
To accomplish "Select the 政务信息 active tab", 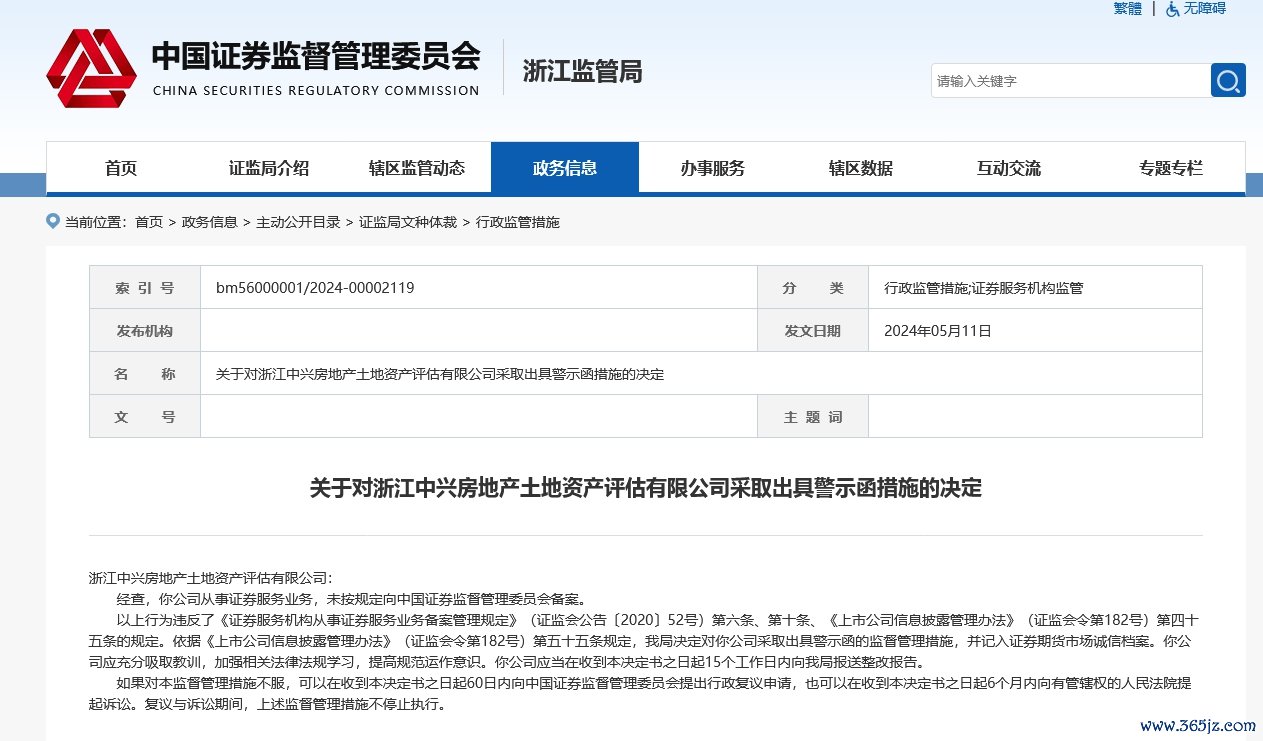I will [565, 168].
